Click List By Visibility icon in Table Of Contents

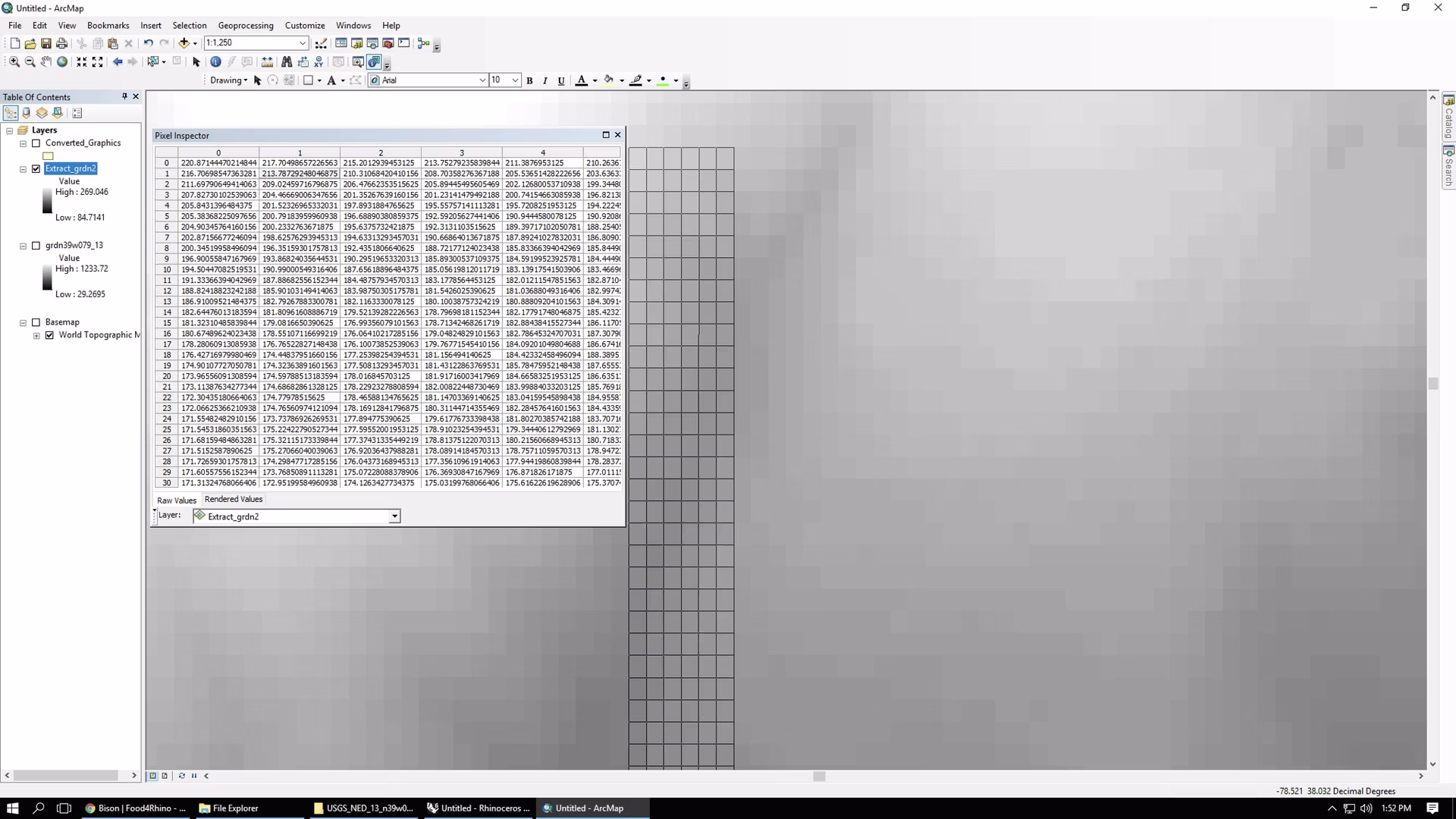(x=42, y=113)
